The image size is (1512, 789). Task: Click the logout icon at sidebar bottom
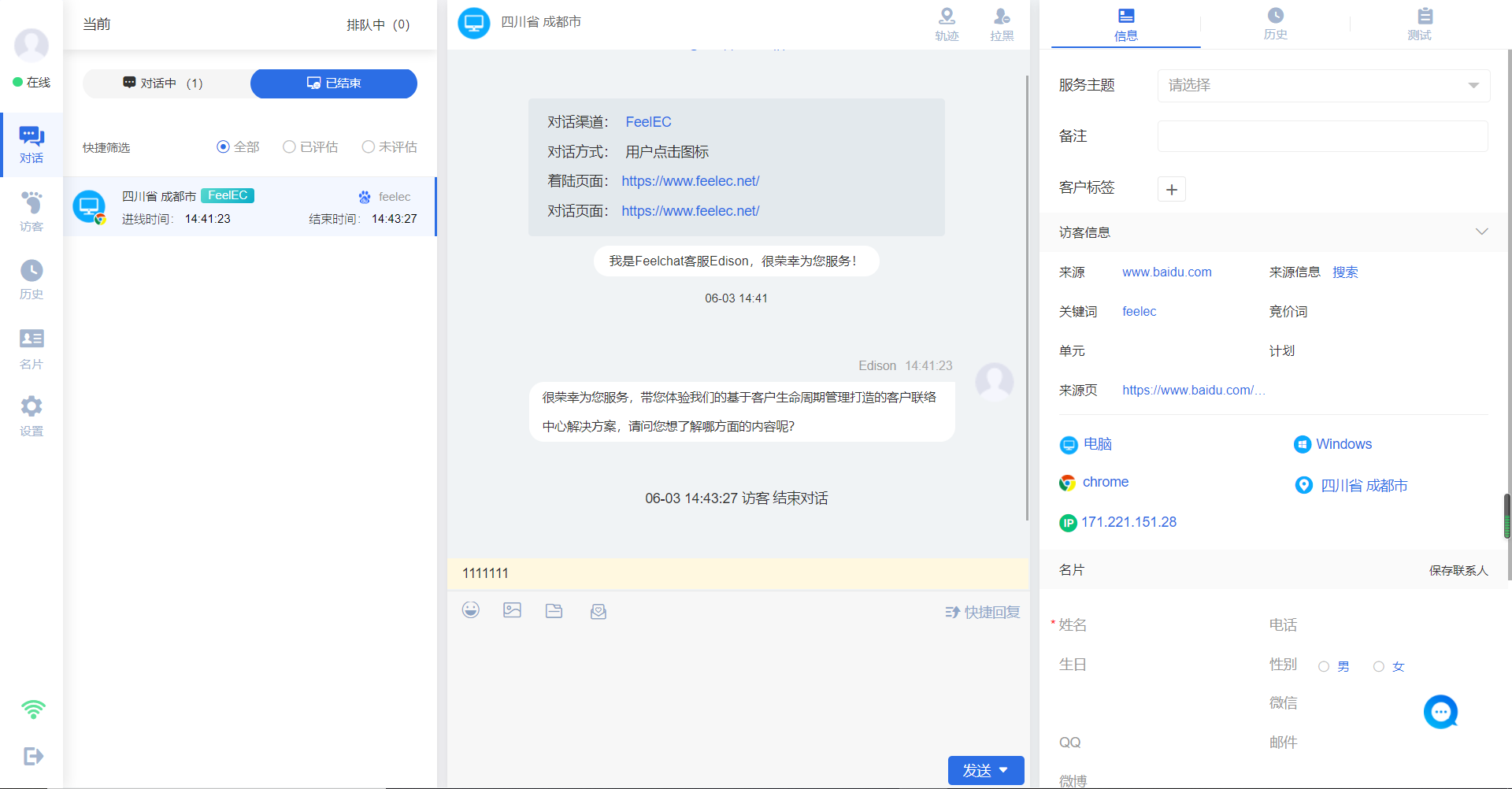click(x=33, y=756)
